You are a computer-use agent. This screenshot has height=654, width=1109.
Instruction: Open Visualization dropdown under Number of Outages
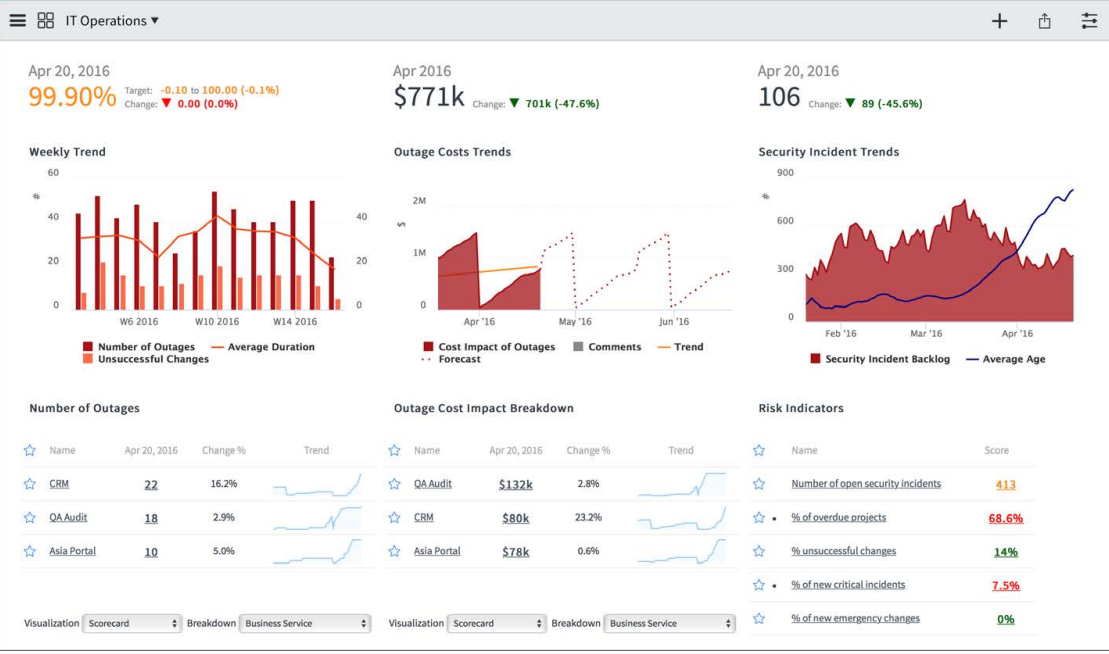tap(132, 623)
